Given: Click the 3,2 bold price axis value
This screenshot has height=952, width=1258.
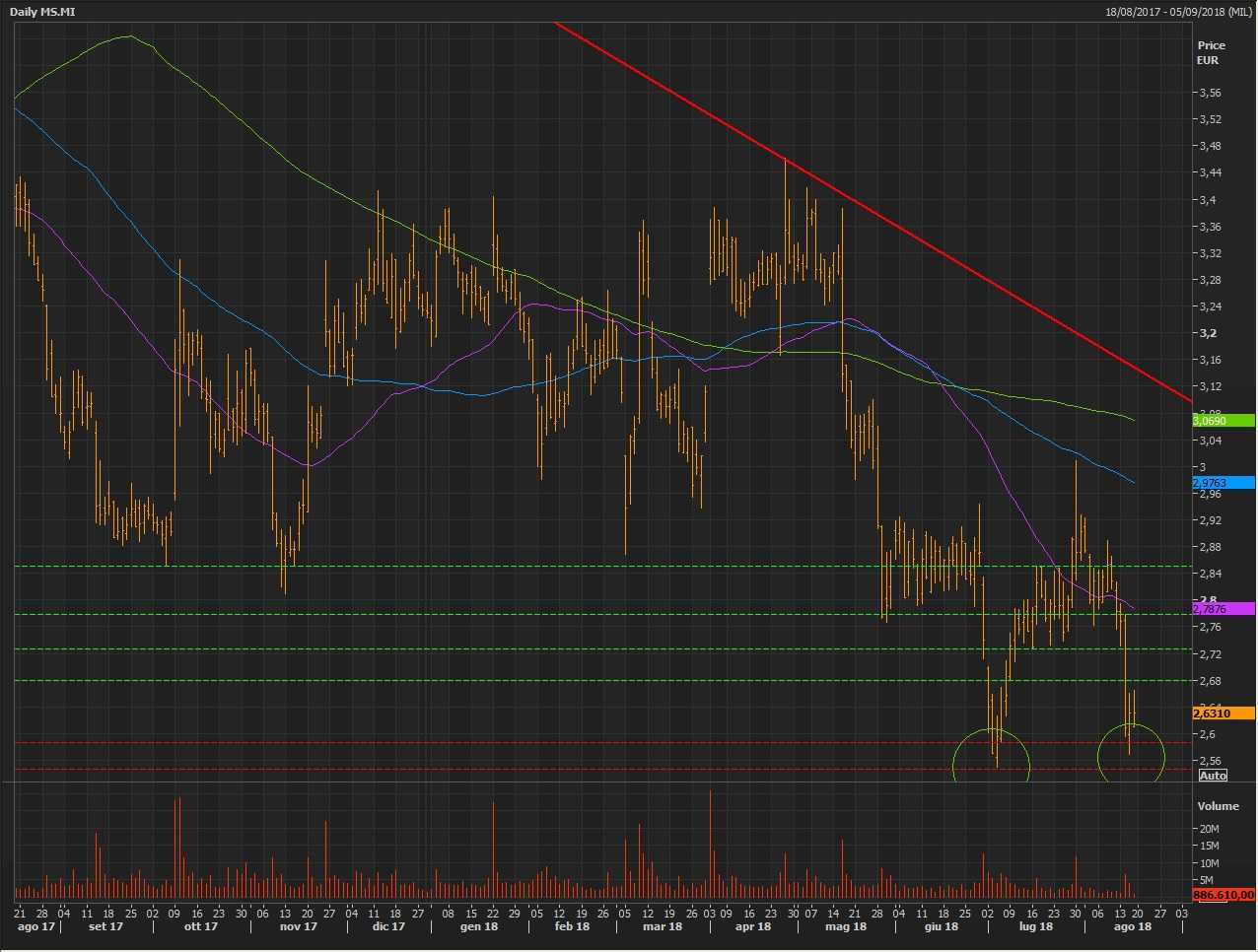Looking at the screenshot, I should (x=1208, y=333).
